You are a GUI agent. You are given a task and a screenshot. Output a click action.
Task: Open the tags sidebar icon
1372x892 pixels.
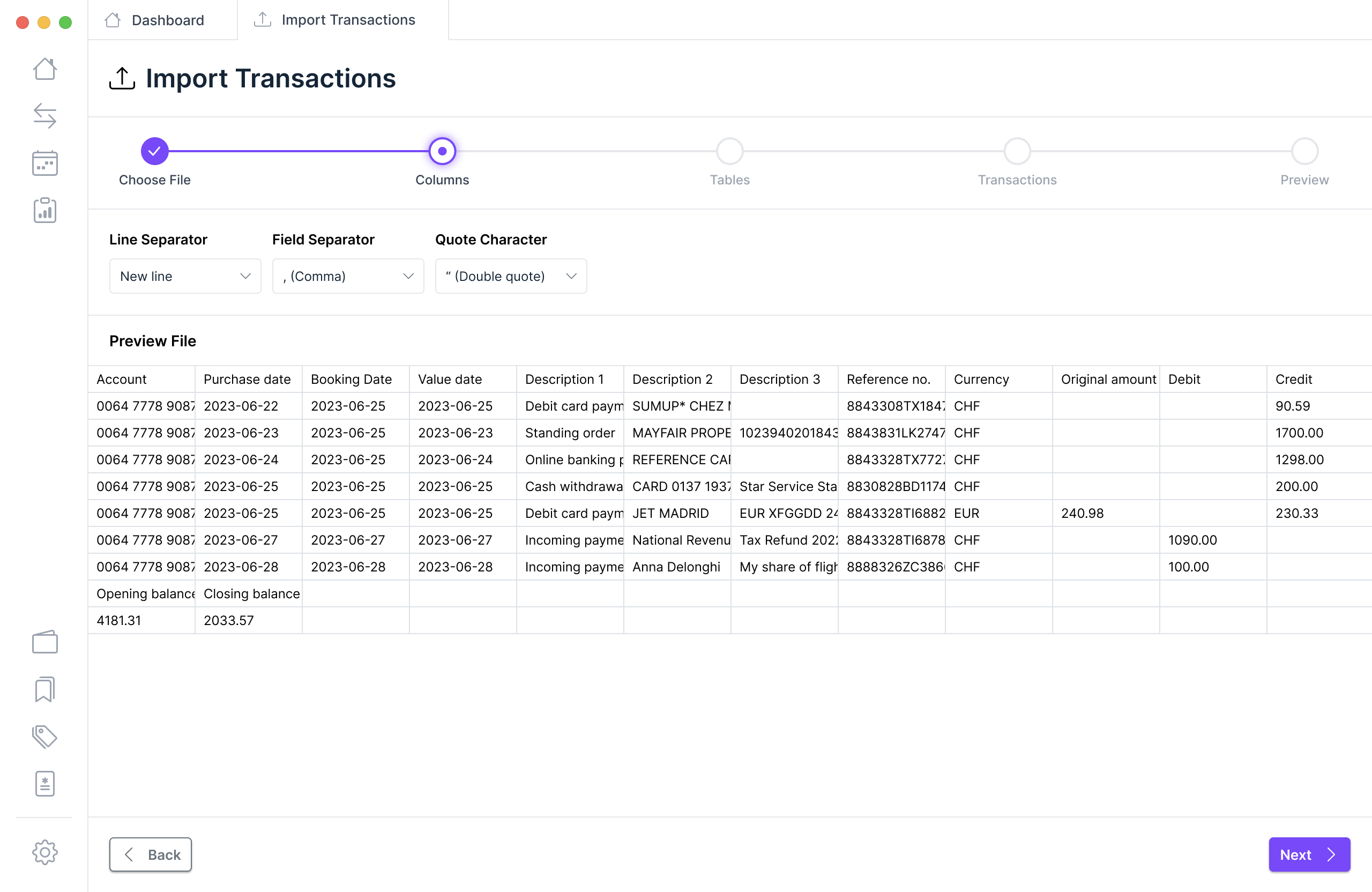(x=44, y=737)
